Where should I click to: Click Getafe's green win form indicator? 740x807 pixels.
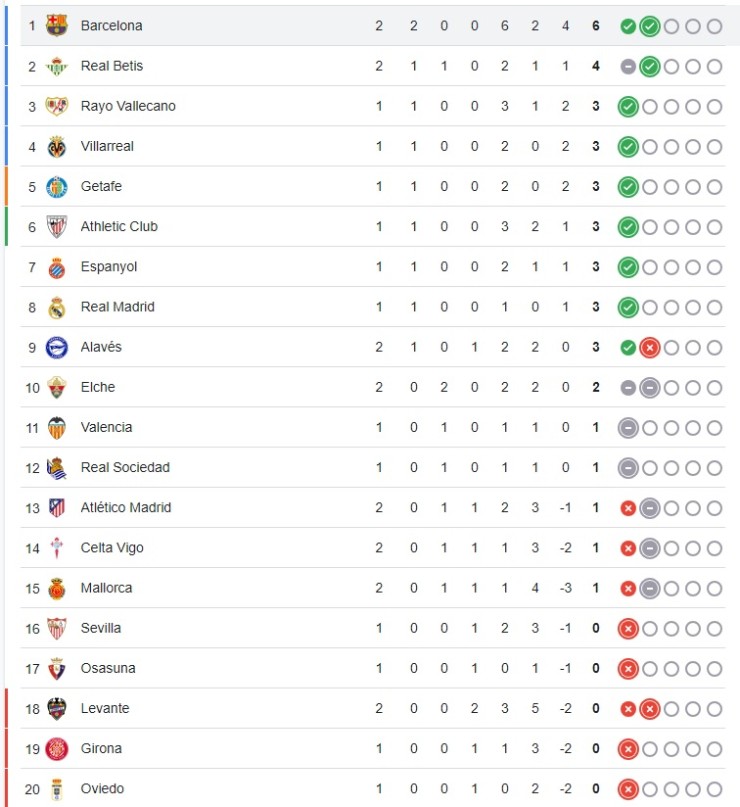point(628,186)
